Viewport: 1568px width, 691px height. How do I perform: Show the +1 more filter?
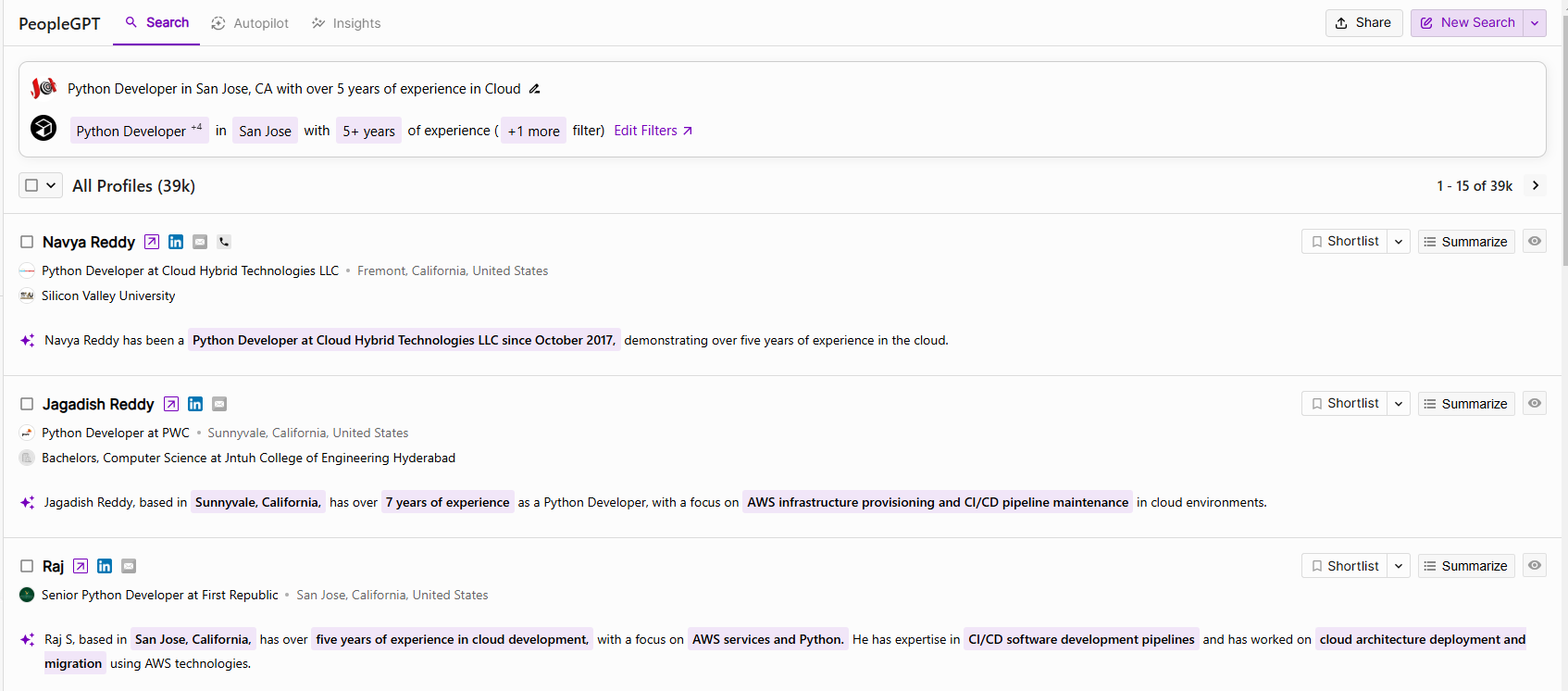coord(534,131)
